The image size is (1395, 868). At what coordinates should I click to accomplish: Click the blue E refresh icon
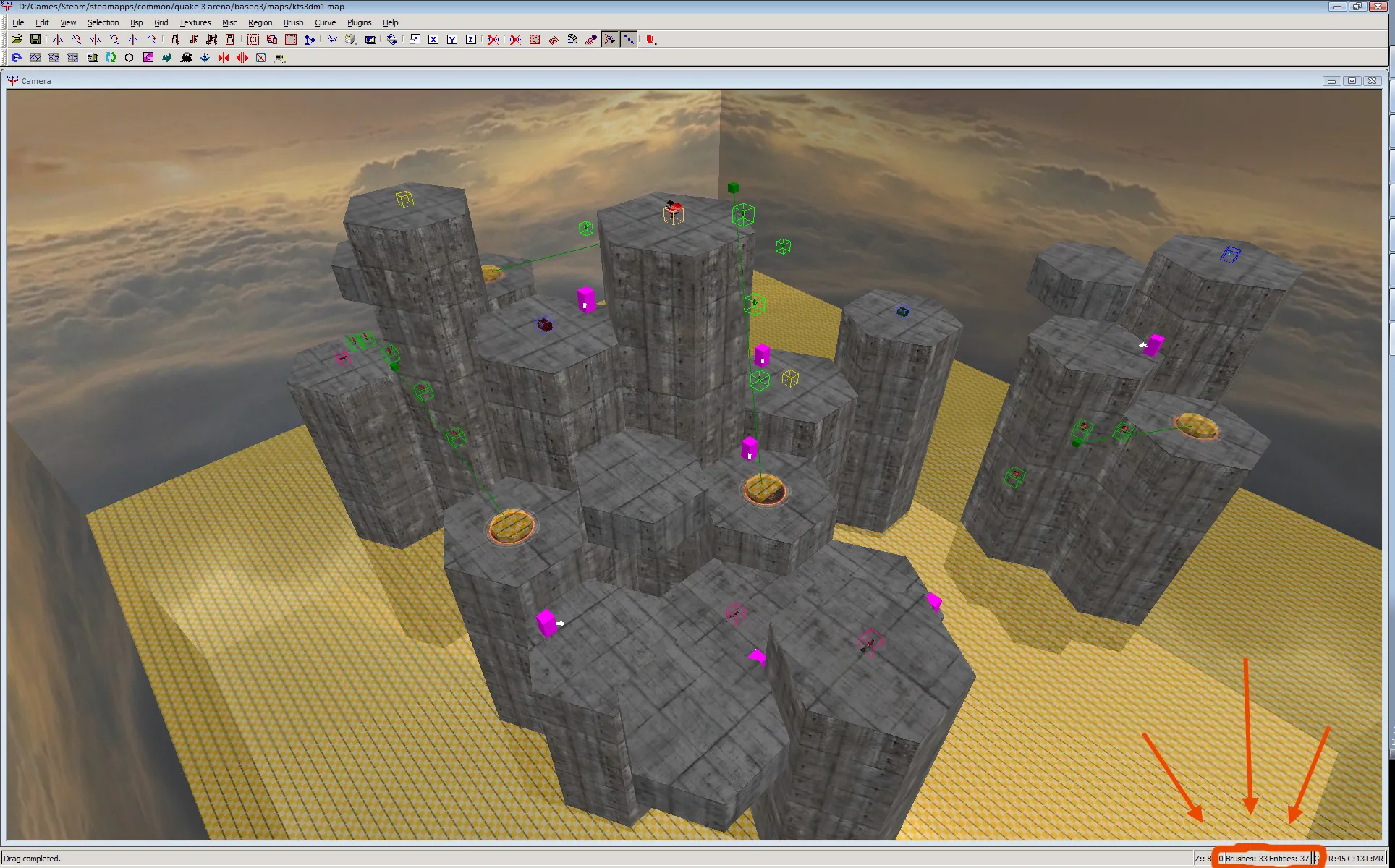17,58
